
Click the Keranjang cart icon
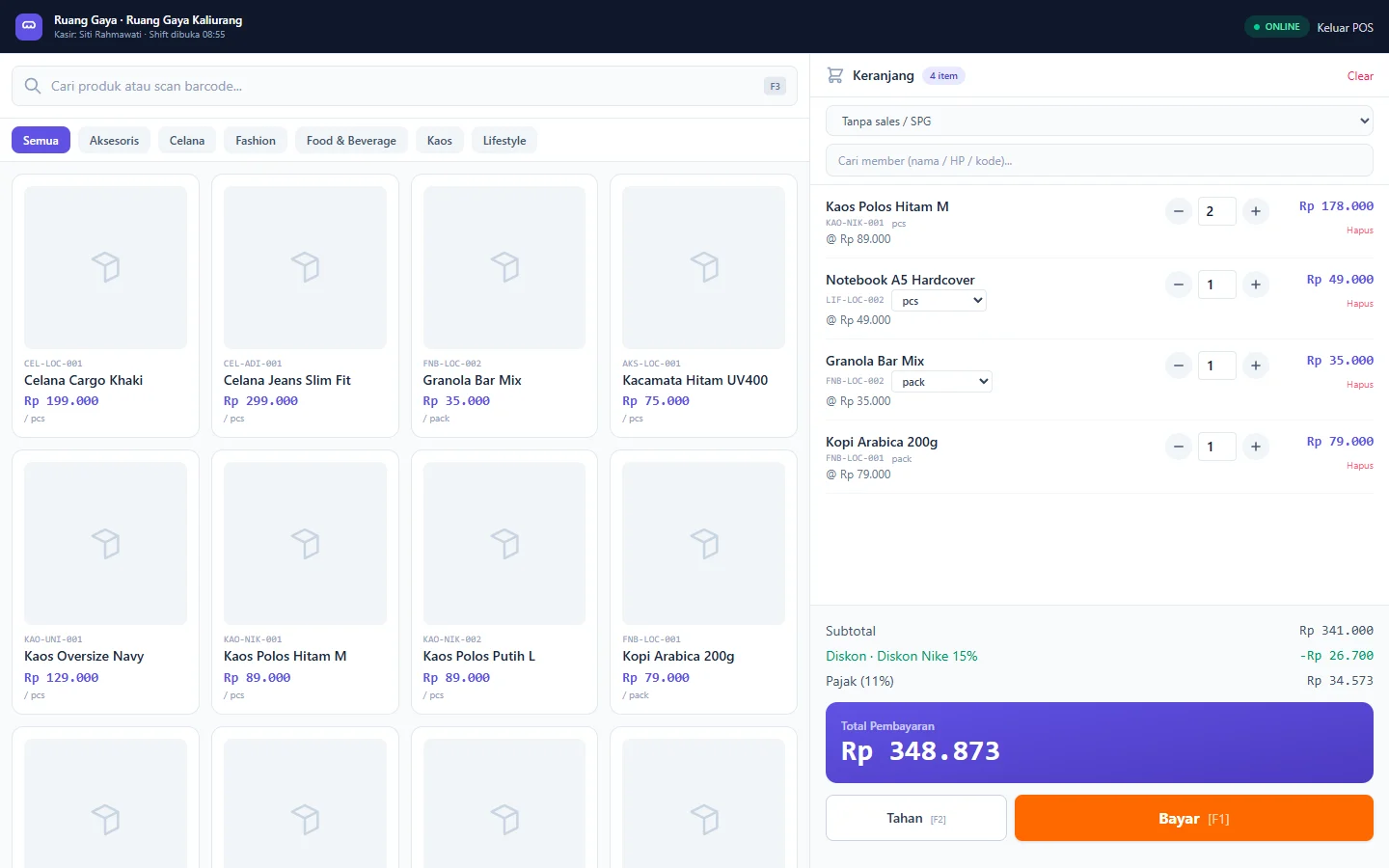[x=835, y=75]
